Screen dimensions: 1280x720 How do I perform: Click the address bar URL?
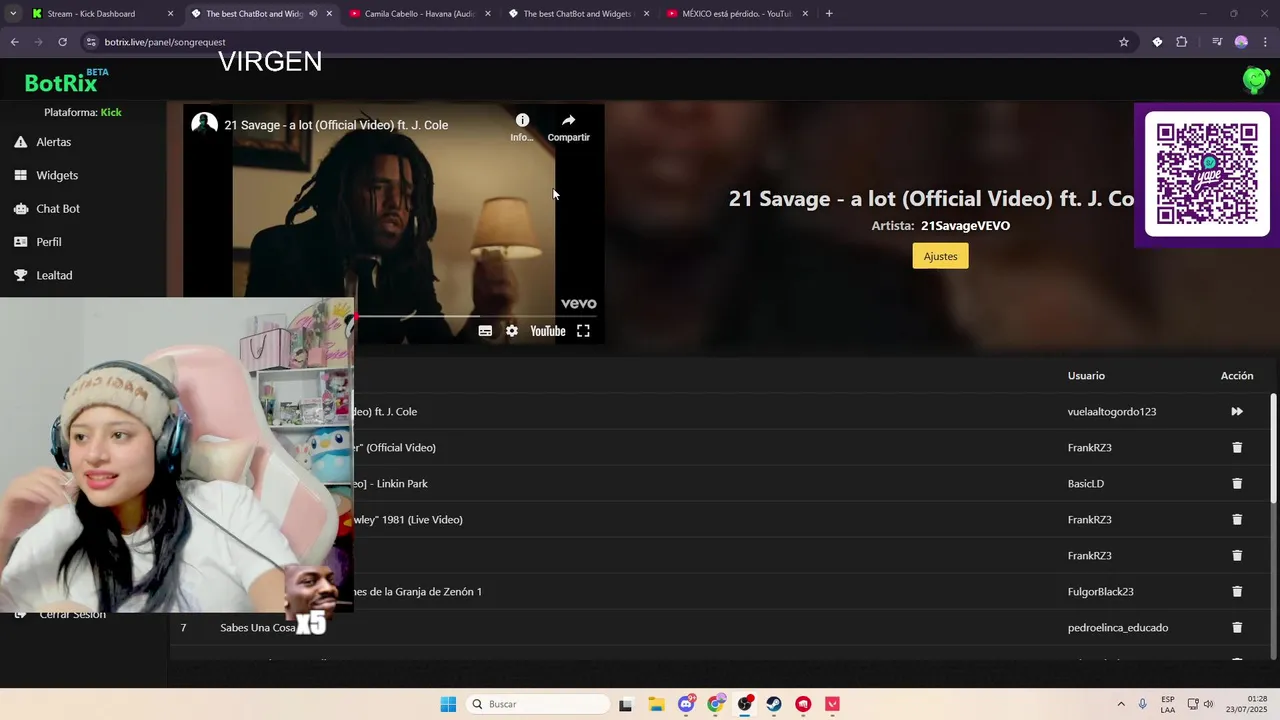pos(165,42)
